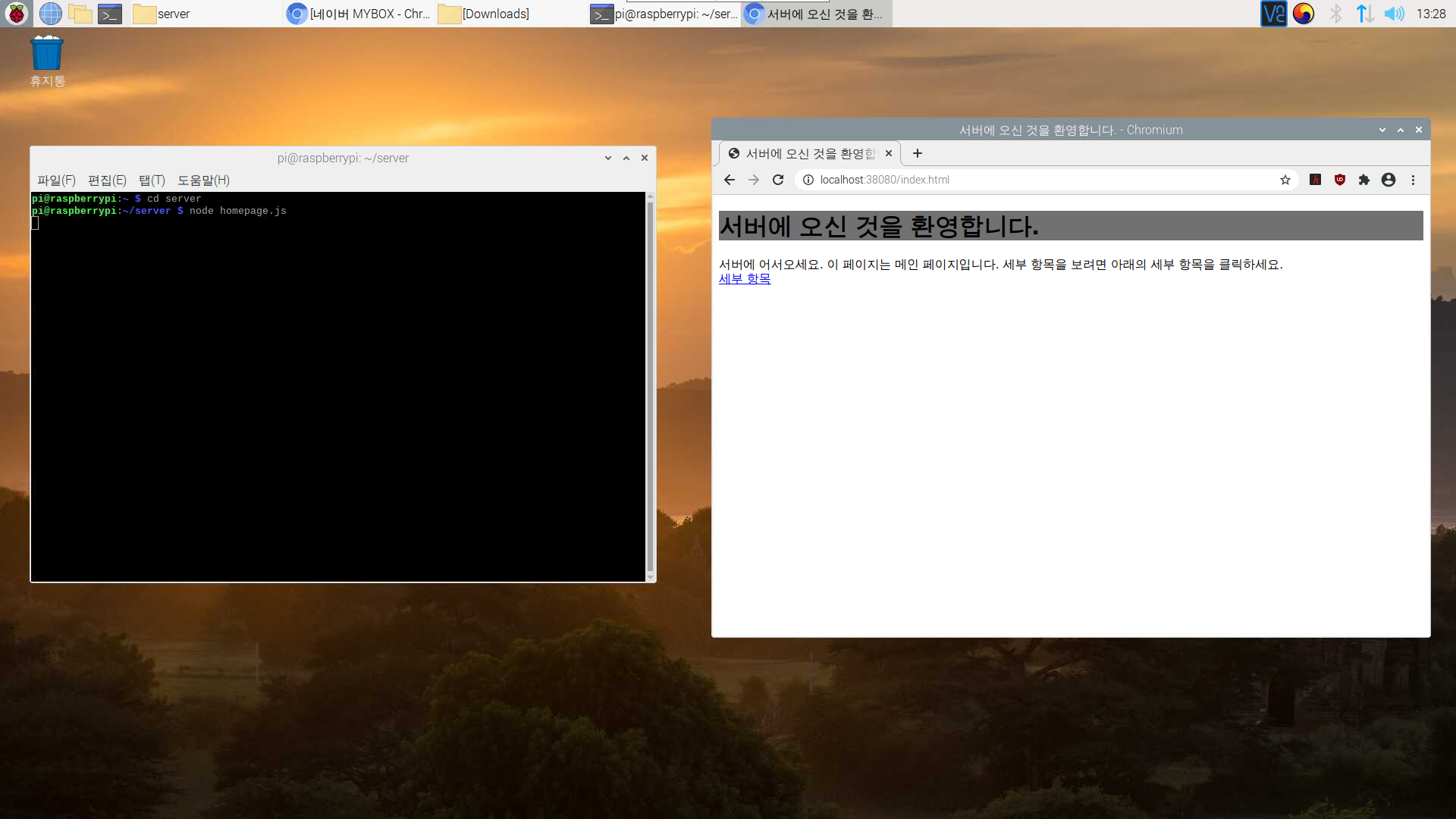The height and width of the screenshot is (819, 1456).
Task: Bookmark this page with star icon
Action: [x=1285, y=180]
